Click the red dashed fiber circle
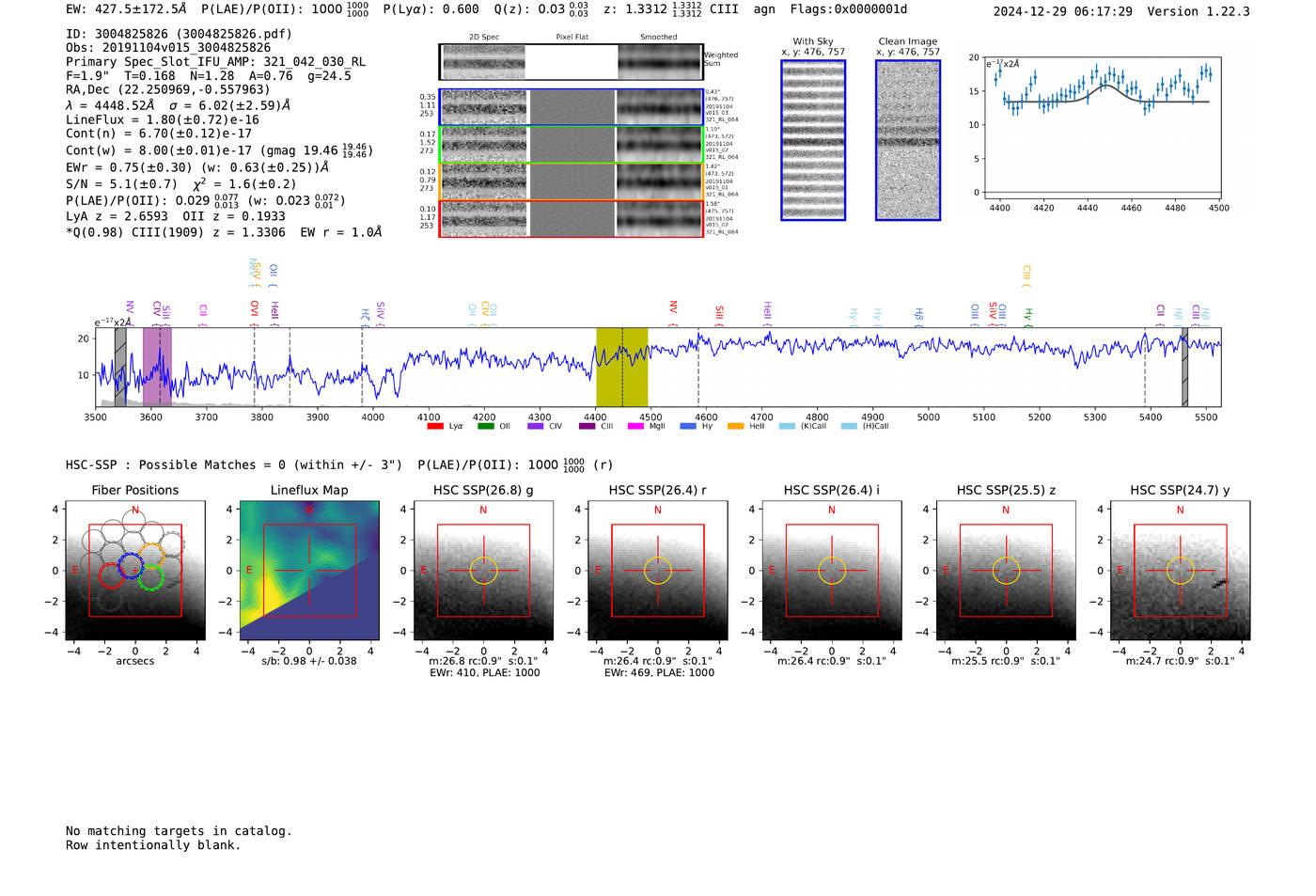1316x896 pixels. (x=111, y=575)
